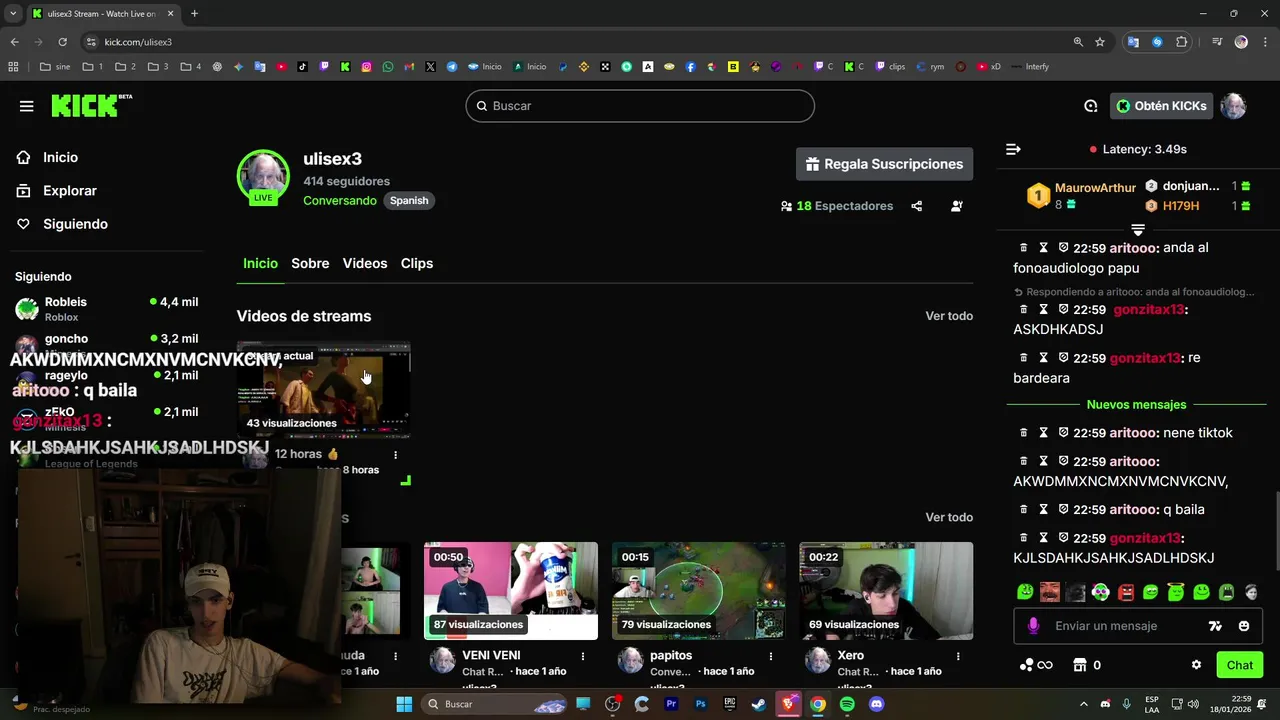Open the chat bubble icon in header
The width and height of the screenshot is (1280, 720).
(1091, 106)
